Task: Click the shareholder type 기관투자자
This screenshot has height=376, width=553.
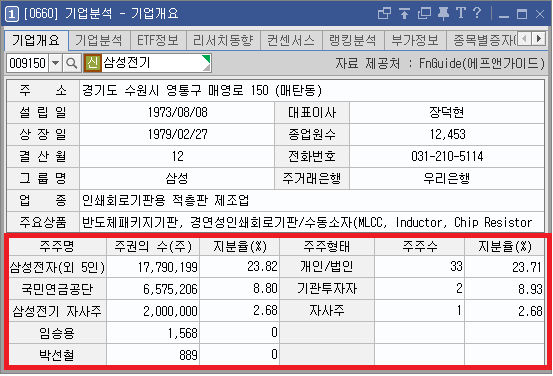Action: [x=327, y=289]
